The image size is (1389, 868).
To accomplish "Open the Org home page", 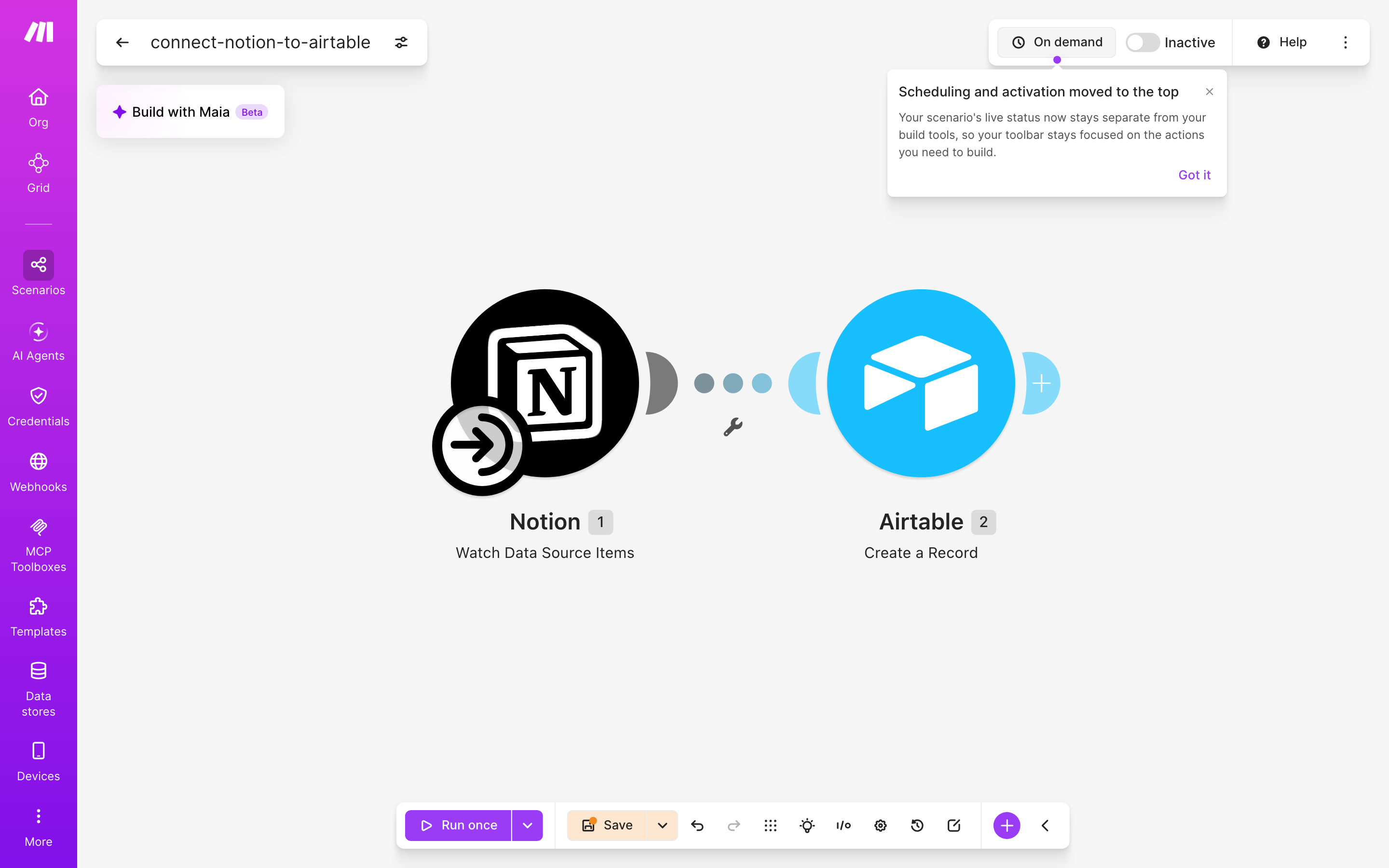I will point(39,108).
